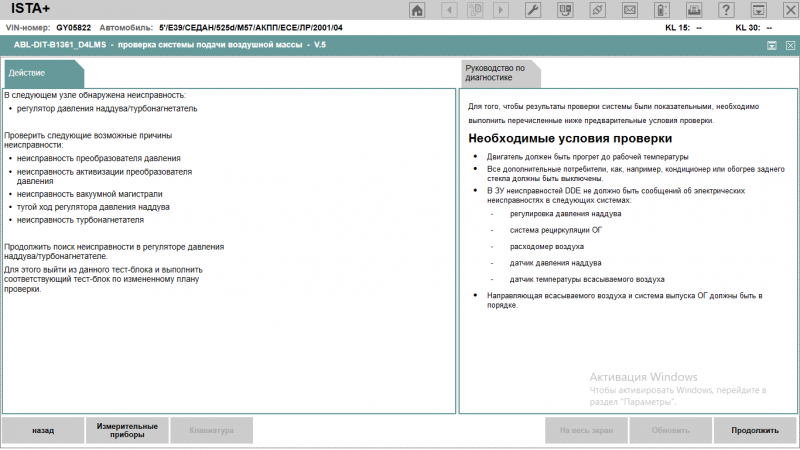Click 'неисправность турбонагнетателя' bullet
This screenshot has width=800, height=450.
[x=80, y=220]
